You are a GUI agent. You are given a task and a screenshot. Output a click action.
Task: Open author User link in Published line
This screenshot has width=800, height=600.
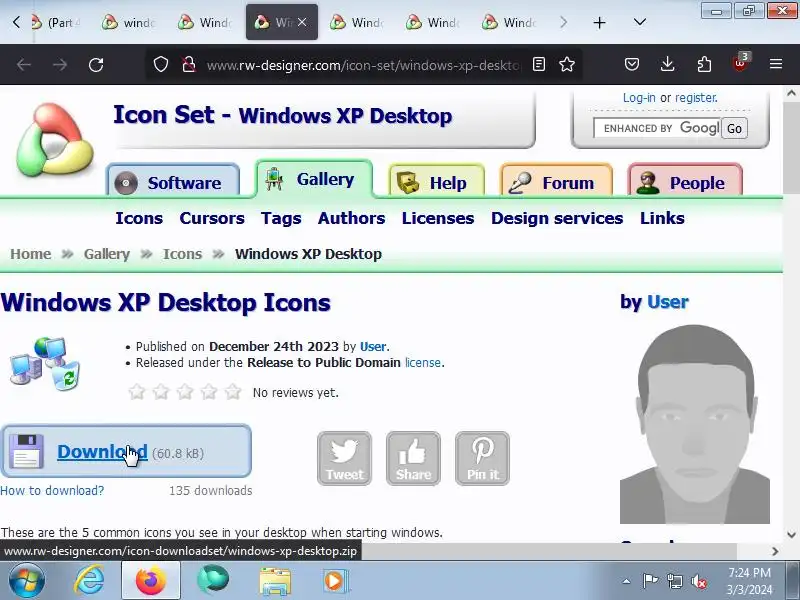pyautogui.click(x=373, y=346)
